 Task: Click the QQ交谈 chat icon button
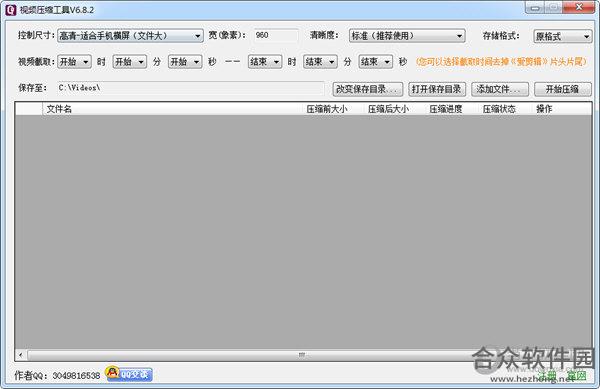[x=129, y=374]
